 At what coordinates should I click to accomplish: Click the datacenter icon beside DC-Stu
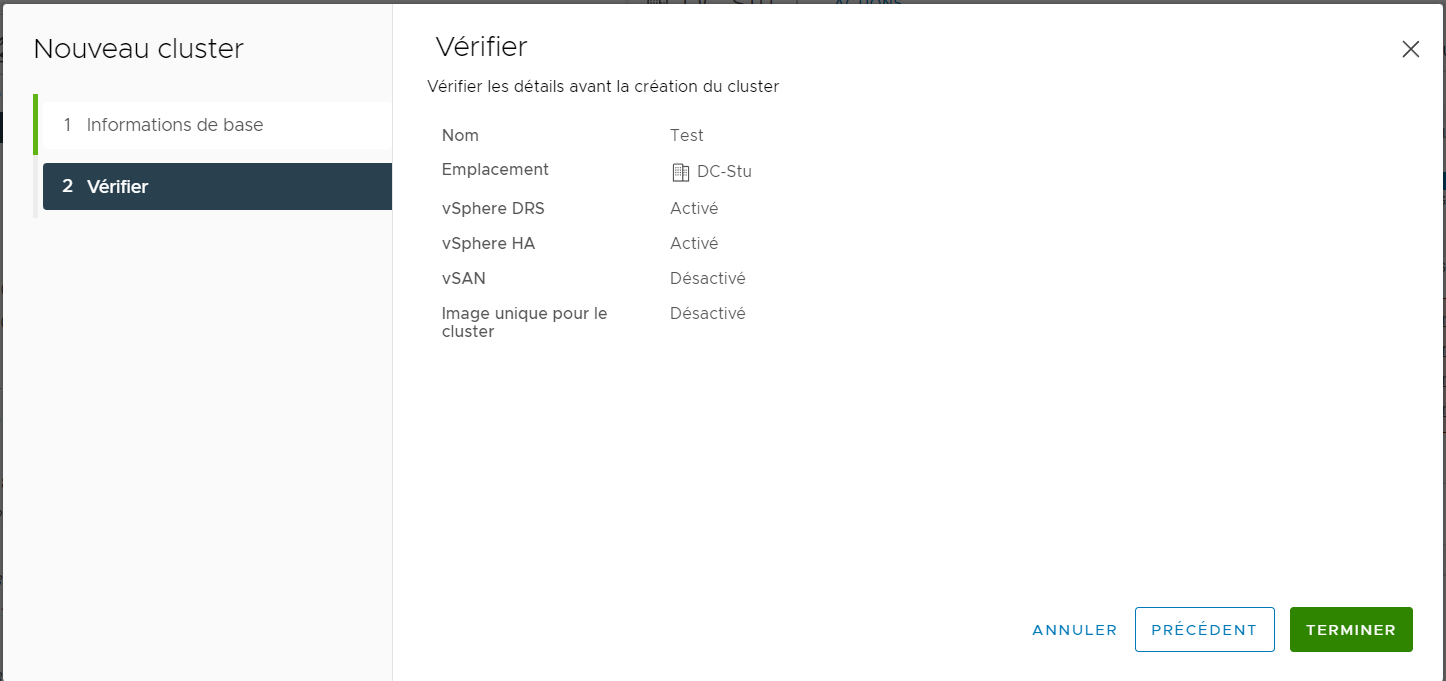click(x=680, y=172)
